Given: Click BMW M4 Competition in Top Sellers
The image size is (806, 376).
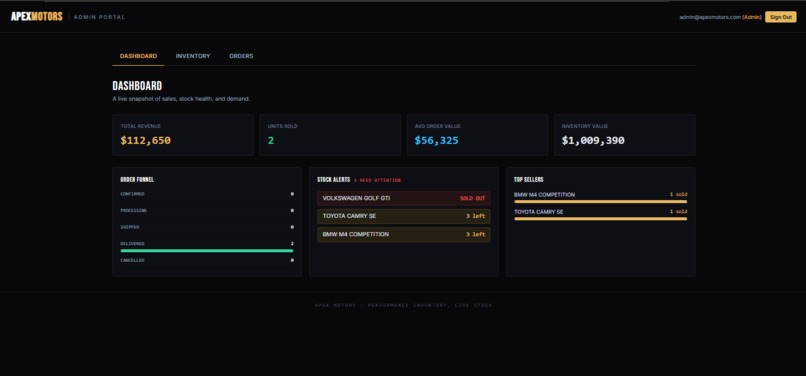Looking at the screenshot, I should tap(544, 195).
